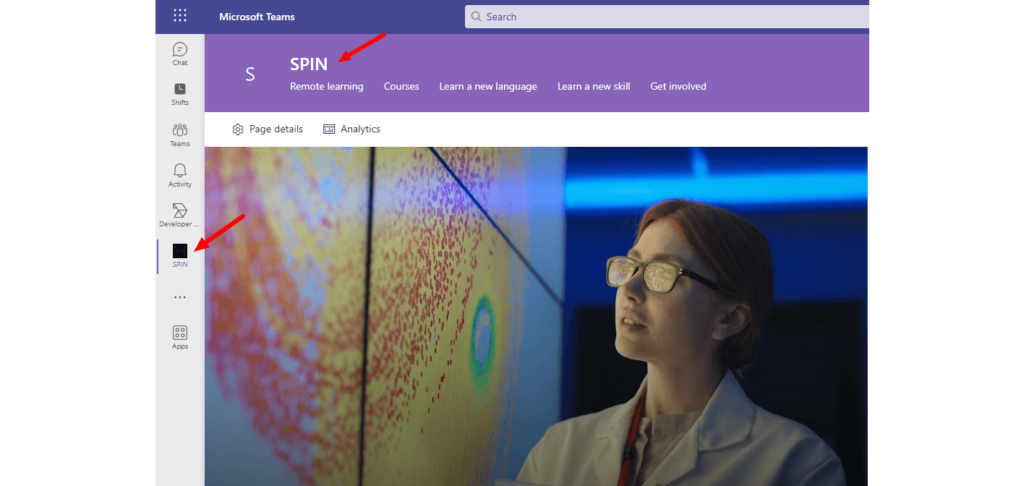The image size is (1024, 486).
Task: Click the Search input field
Action: 660,17
